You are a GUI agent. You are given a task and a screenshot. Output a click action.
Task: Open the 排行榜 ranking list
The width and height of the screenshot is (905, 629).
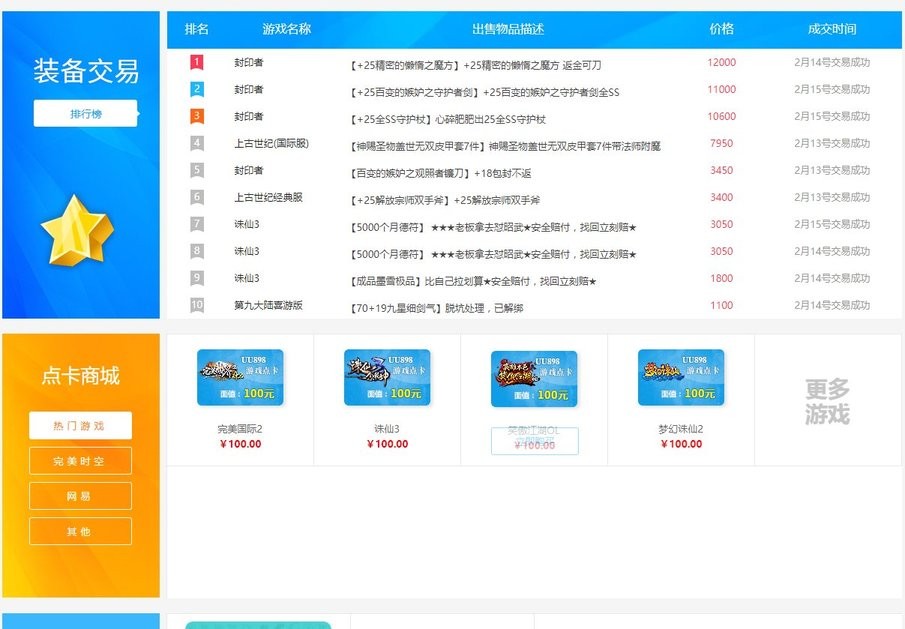pyautogui.click(x=86, y=113)
